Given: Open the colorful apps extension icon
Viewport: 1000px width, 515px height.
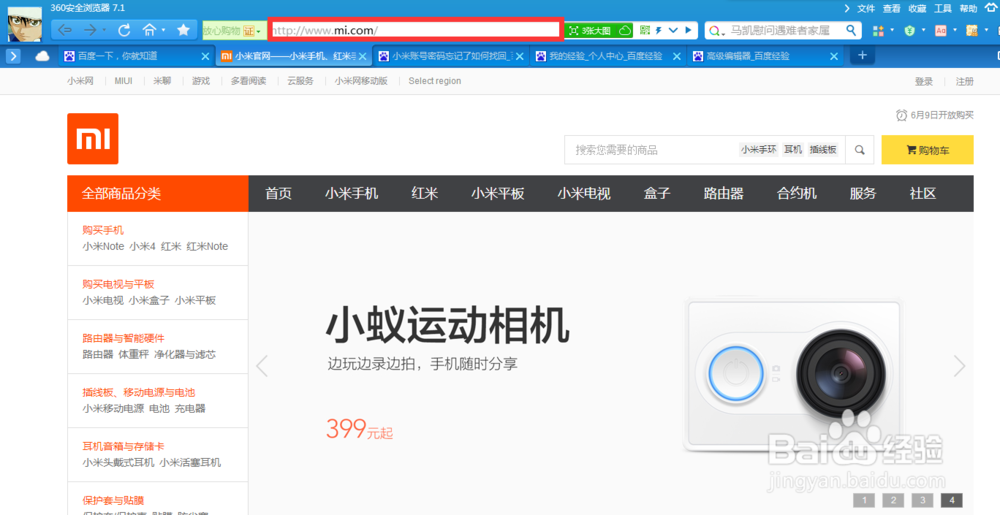Looking at the screenshot, I should click(x=878, y=31).
